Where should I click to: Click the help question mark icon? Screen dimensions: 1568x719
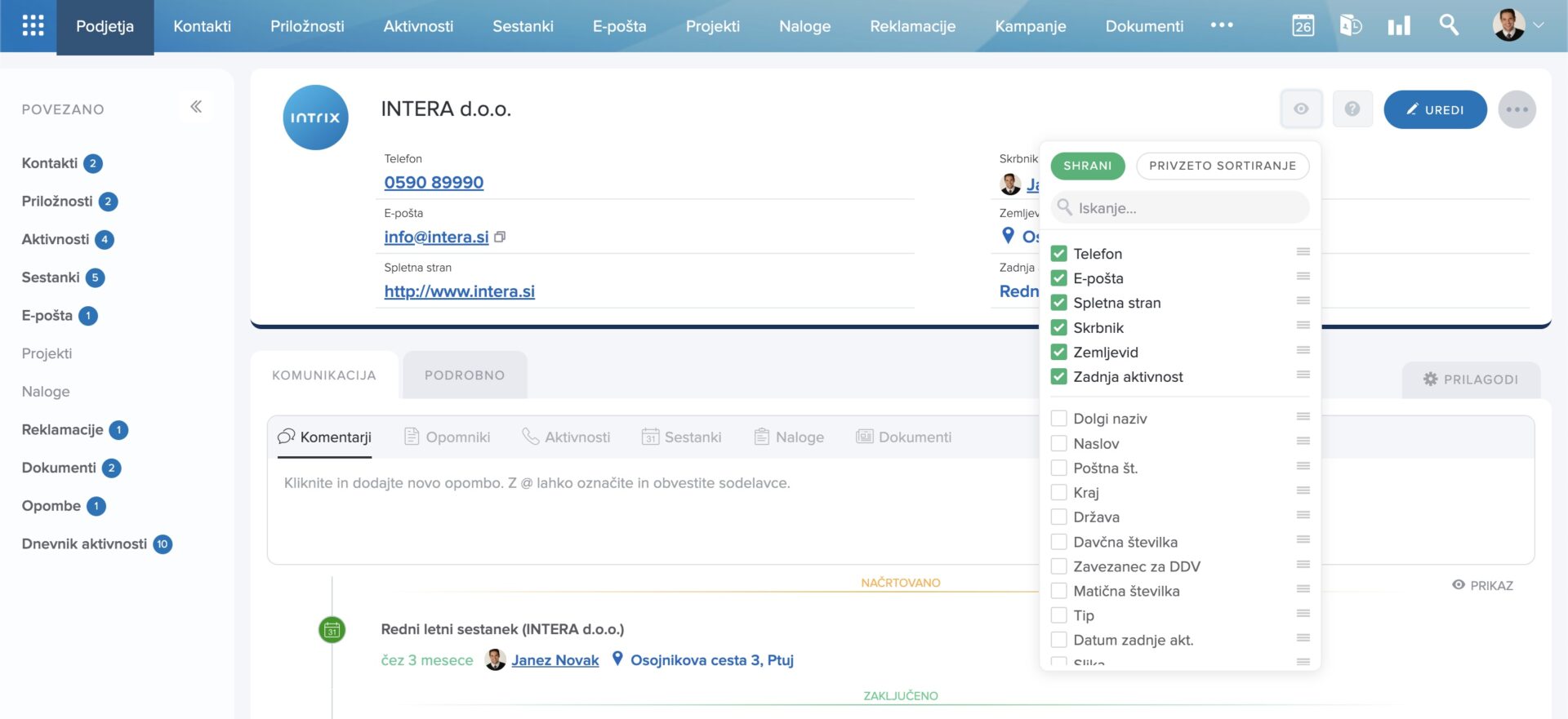(1352, 109)
